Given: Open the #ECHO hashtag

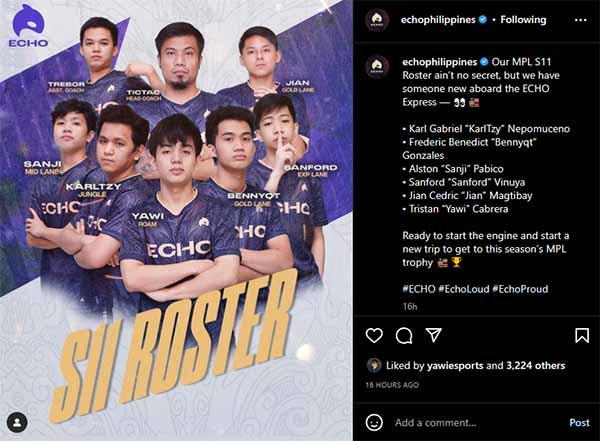Looking at the screenshot, I should 419,289.
